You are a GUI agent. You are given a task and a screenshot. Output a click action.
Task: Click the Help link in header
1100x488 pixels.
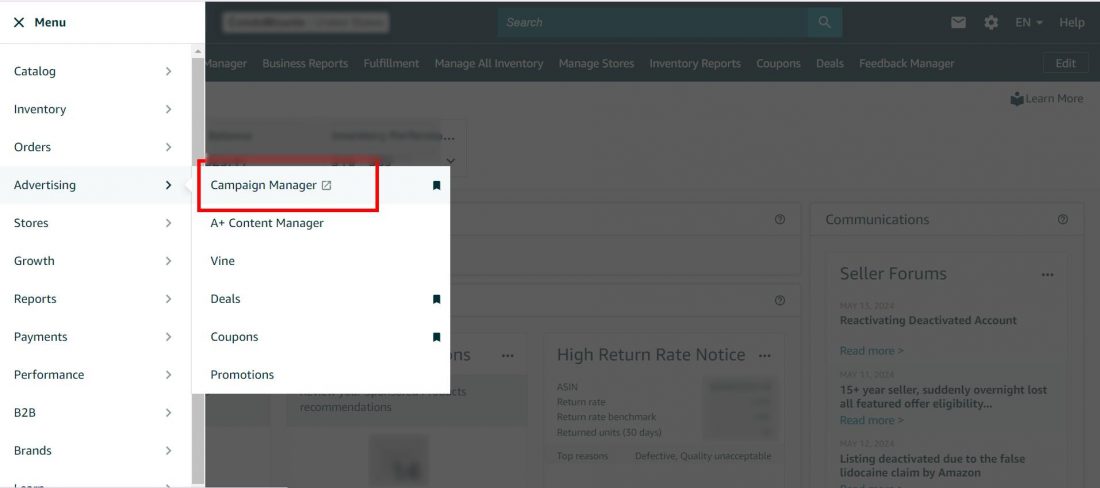pos(1072,22)
